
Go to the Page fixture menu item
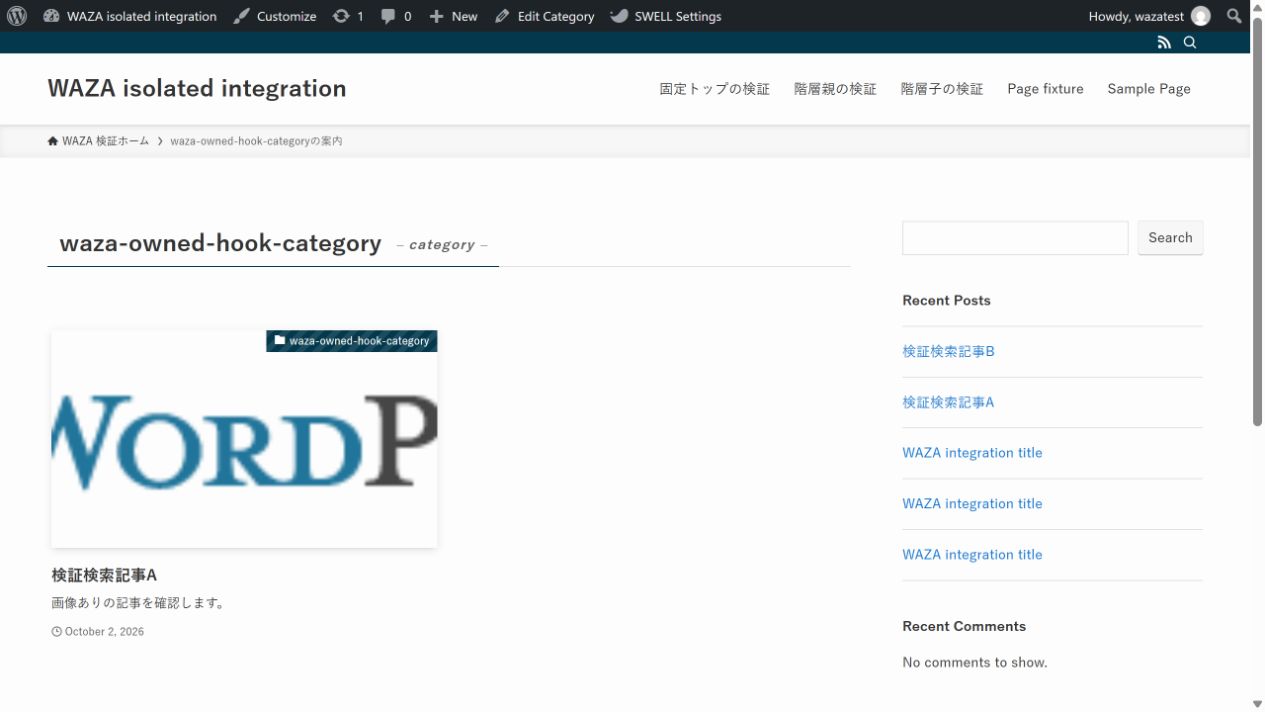click(x=1045, y=89)
